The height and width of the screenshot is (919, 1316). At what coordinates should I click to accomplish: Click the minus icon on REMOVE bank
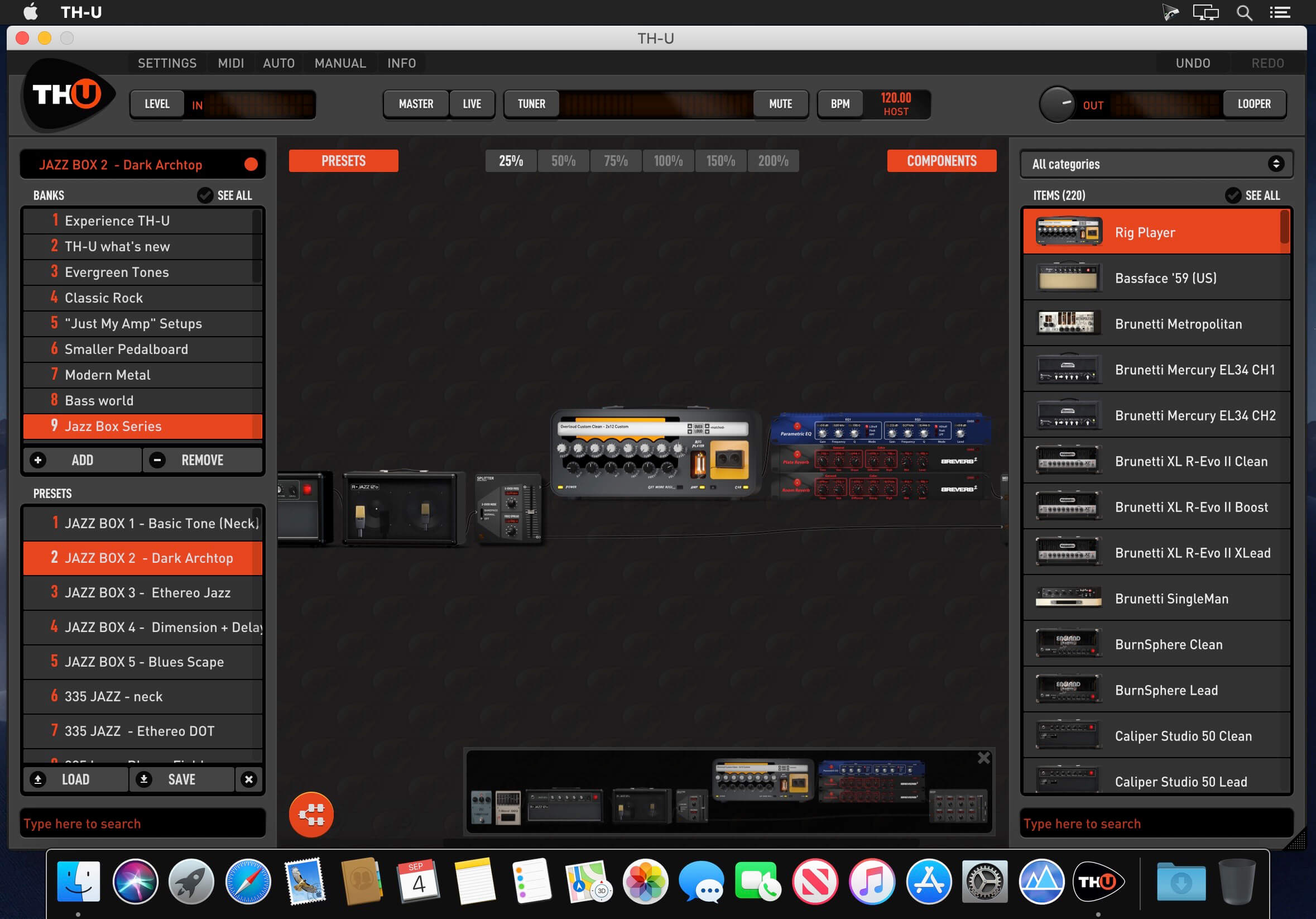tap(157, 460)
